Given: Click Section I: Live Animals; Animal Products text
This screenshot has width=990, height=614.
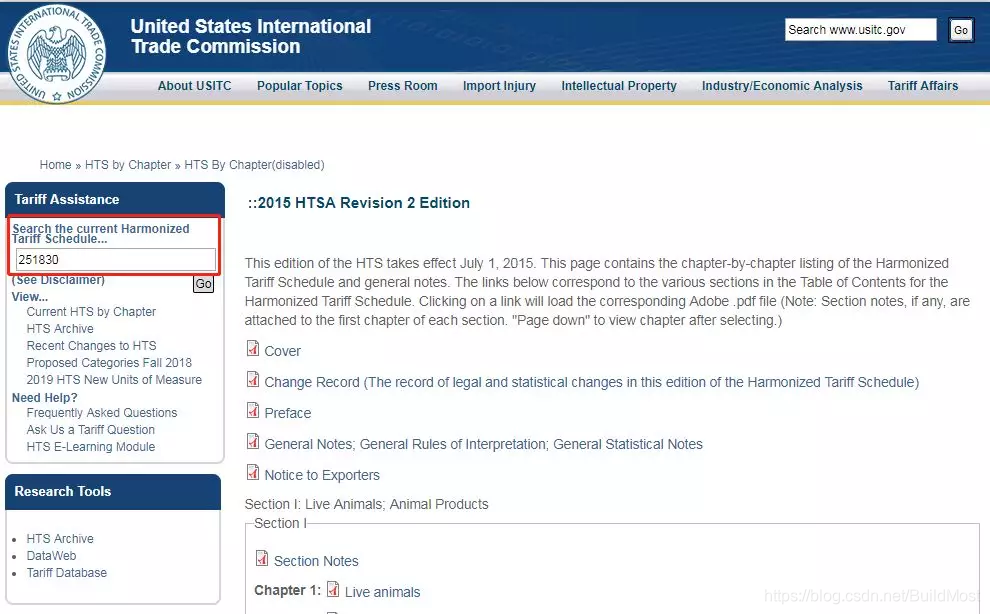Looking at the screenshot, I should pos(366,504).
